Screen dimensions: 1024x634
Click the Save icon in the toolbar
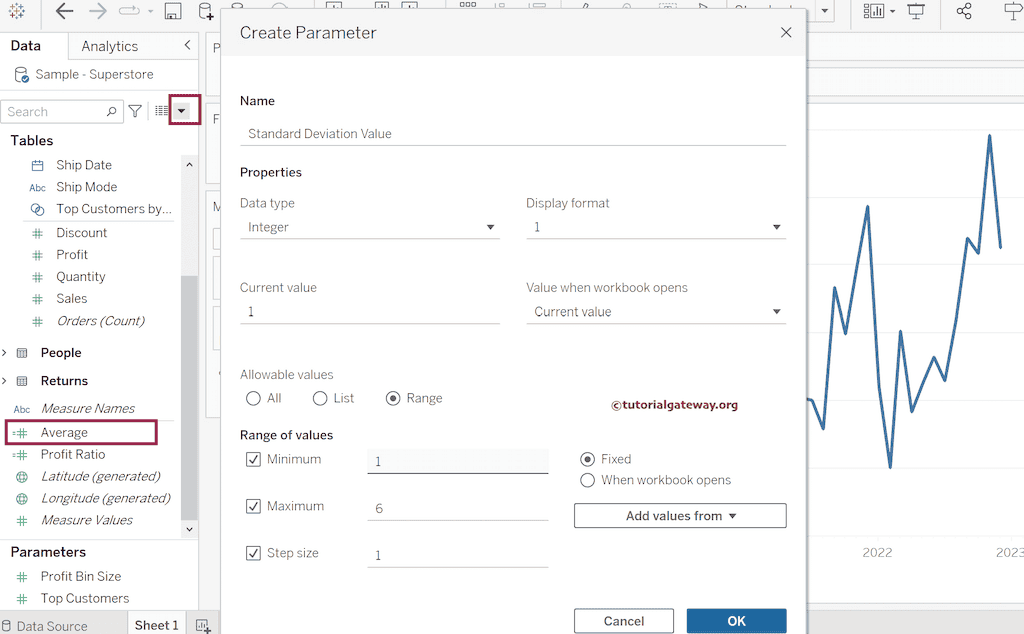click(x=172, y=12)
